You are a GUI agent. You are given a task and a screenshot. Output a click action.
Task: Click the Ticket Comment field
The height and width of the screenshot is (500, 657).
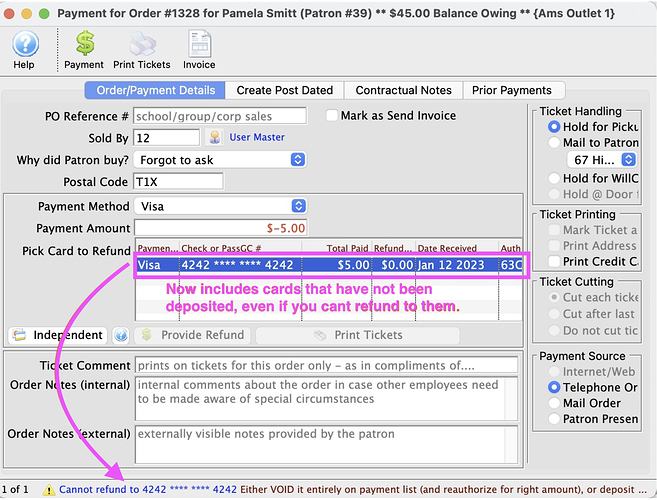(x=326, y=365)
